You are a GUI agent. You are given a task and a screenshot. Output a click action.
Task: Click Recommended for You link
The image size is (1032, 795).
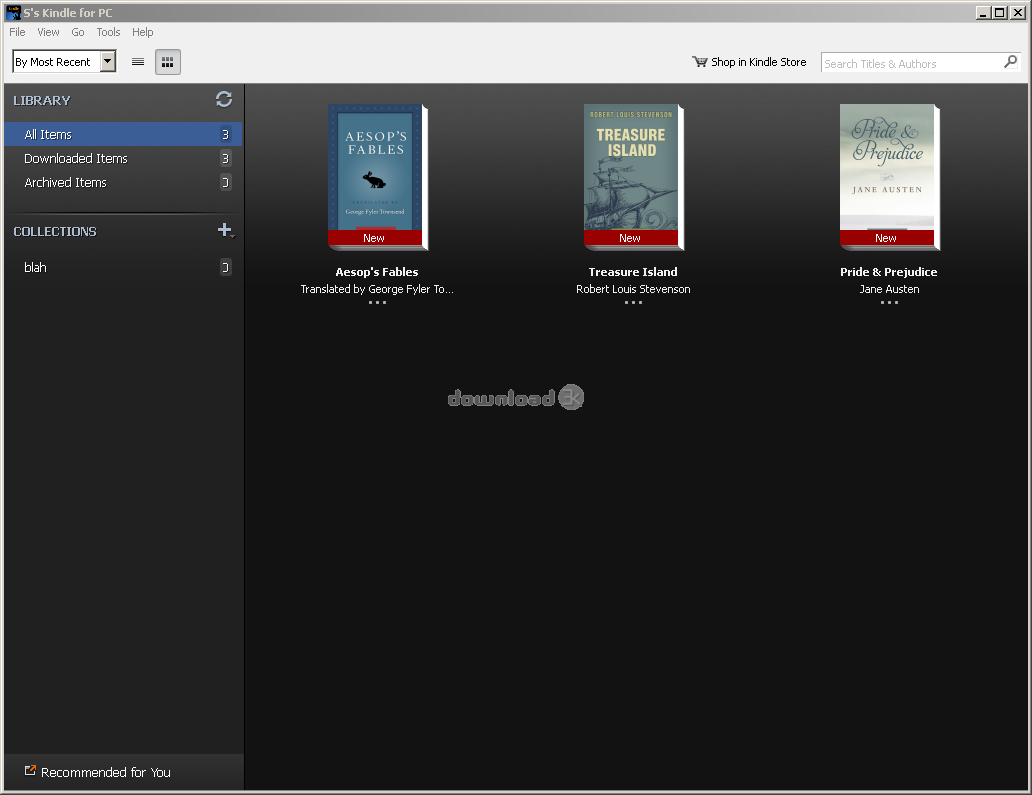[105, 772]
